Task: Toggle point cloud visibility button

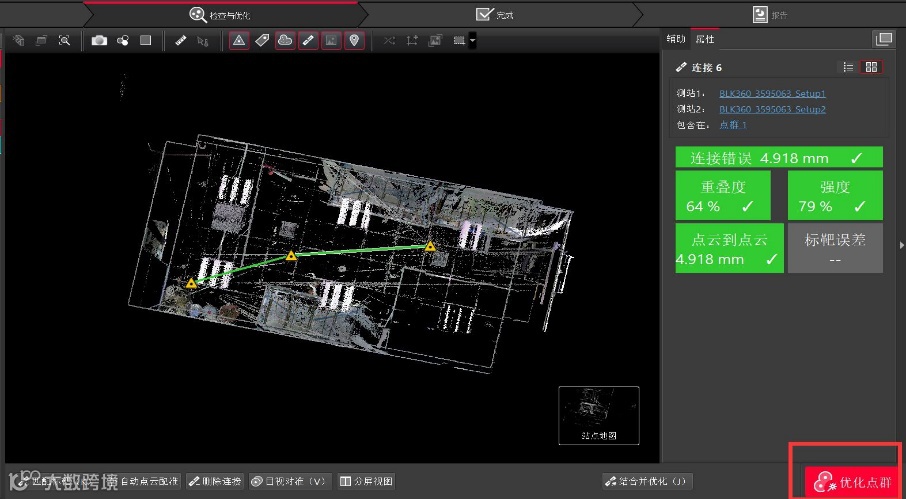Action: (285, 41)
